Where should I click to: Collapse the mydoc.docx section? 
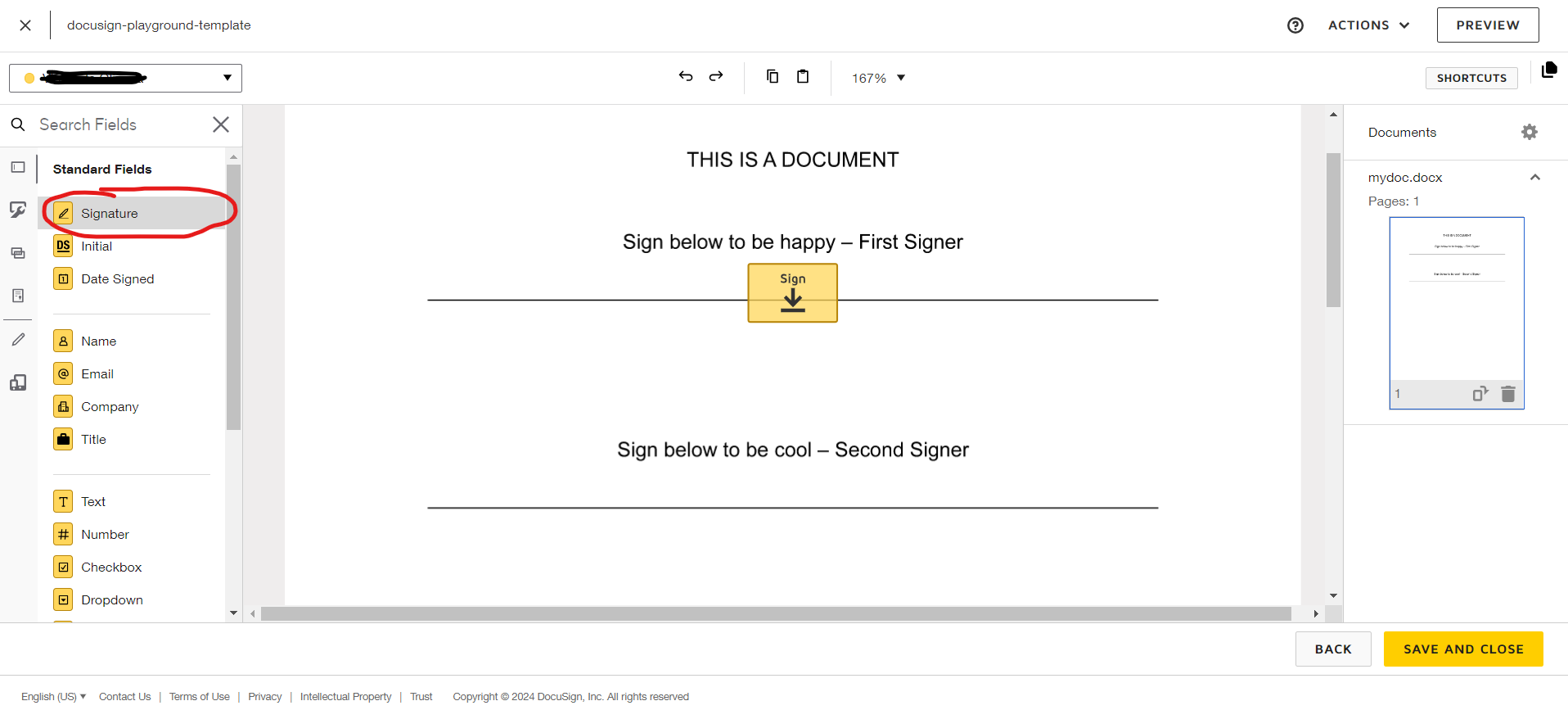(1535, 177)
